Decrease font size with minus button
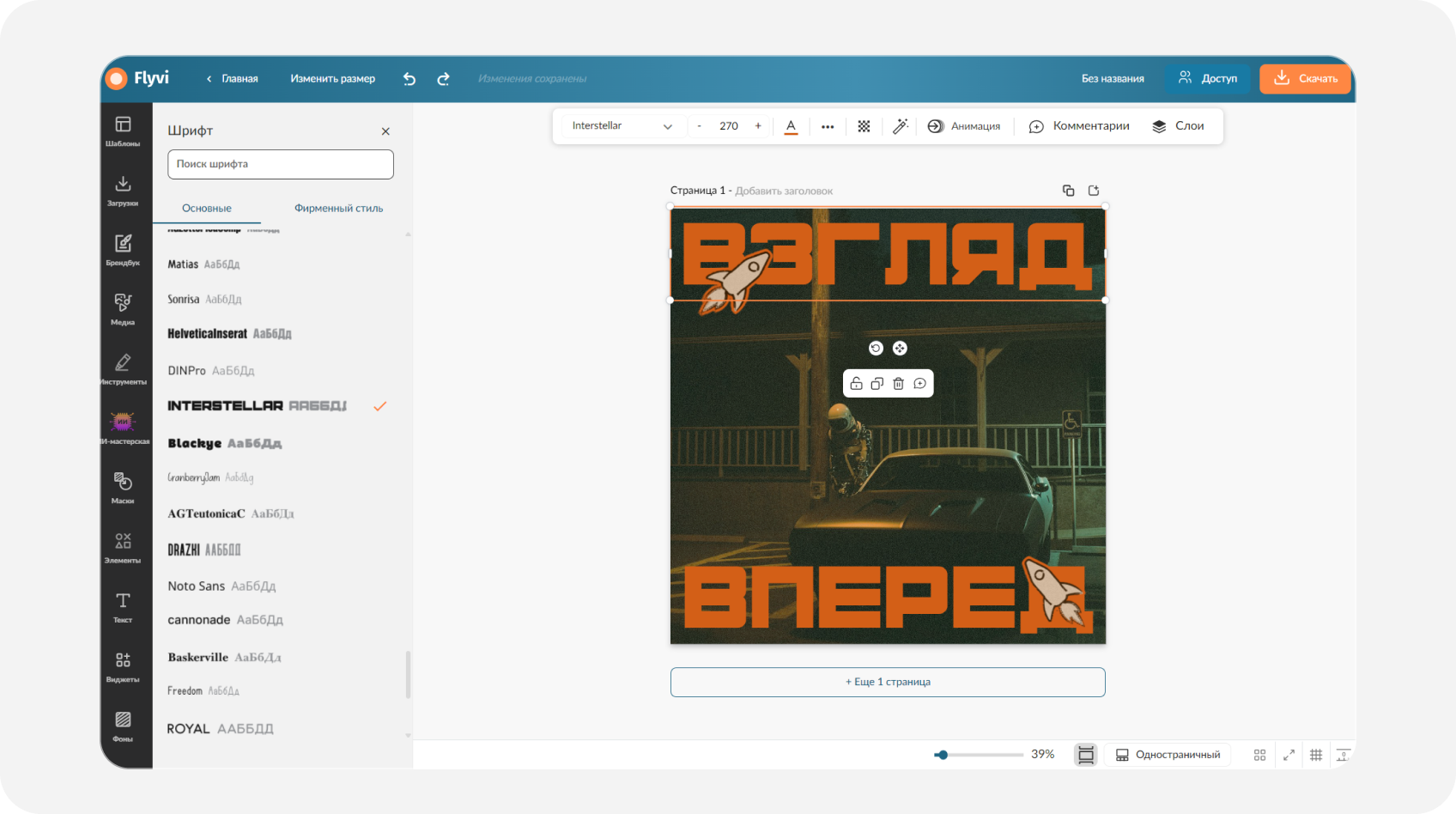The height and width of the screenshot is (814, 1456). pyautogui.click(x=700, y=126)
